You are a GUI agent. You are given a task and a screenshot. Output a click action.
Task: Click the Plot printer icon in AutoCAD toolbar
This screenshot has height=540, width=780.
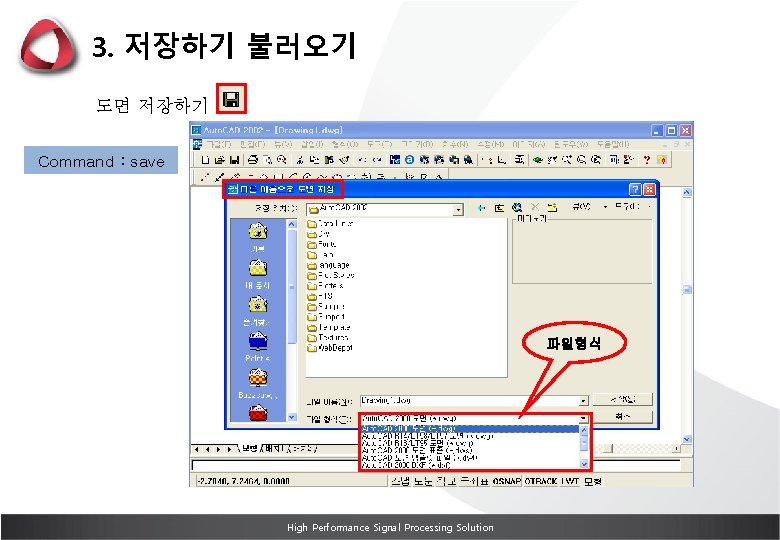(253, 160)
